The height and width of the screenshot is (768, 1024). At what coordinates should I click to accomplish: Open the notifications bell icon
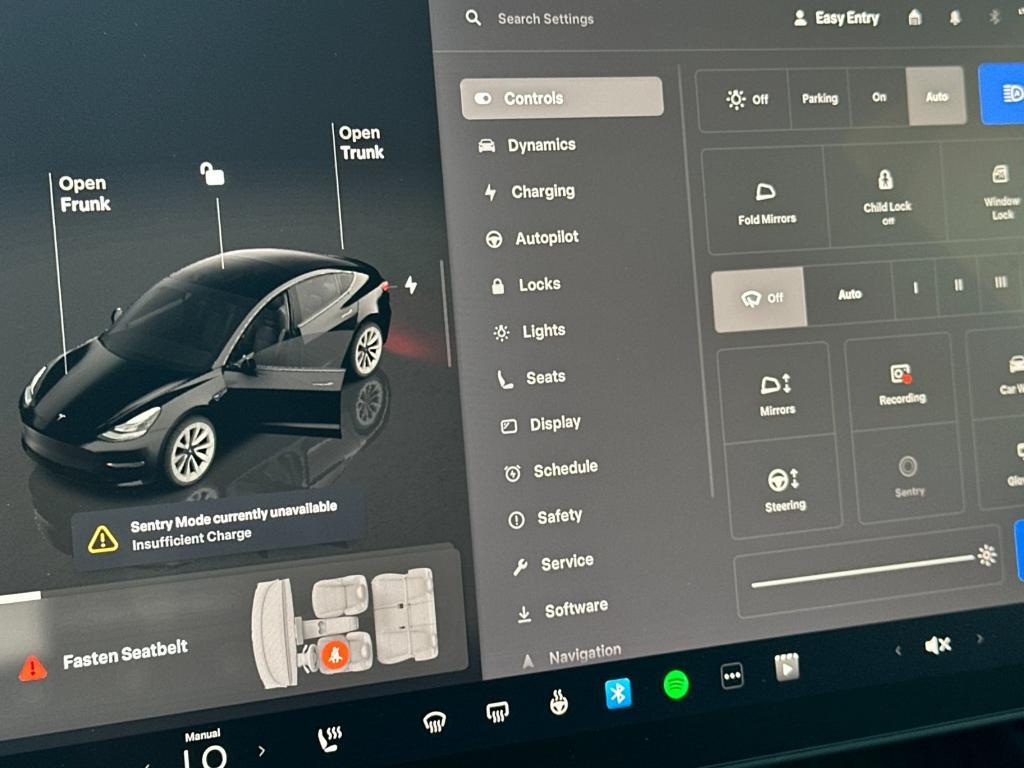click(x=955, y=18)
